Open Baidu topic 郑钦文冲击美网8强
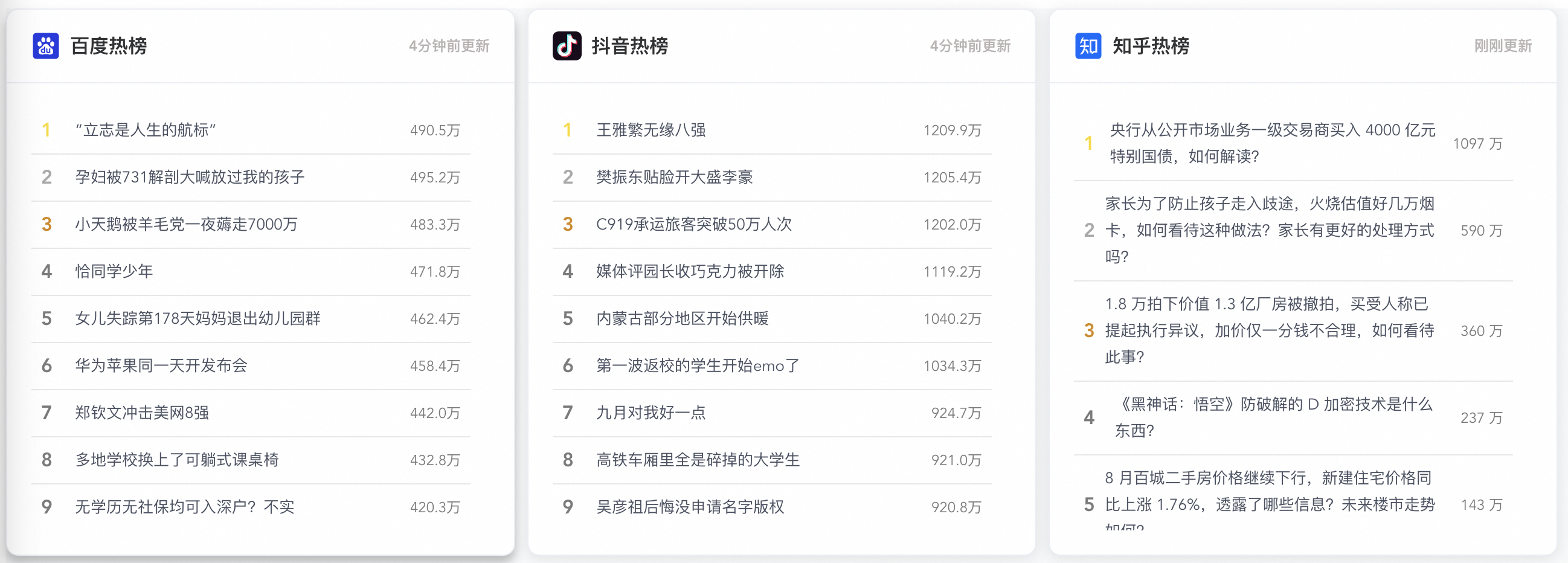This screenshot has width=1568, height=563. pyautogui.click(x=142, y=413)
